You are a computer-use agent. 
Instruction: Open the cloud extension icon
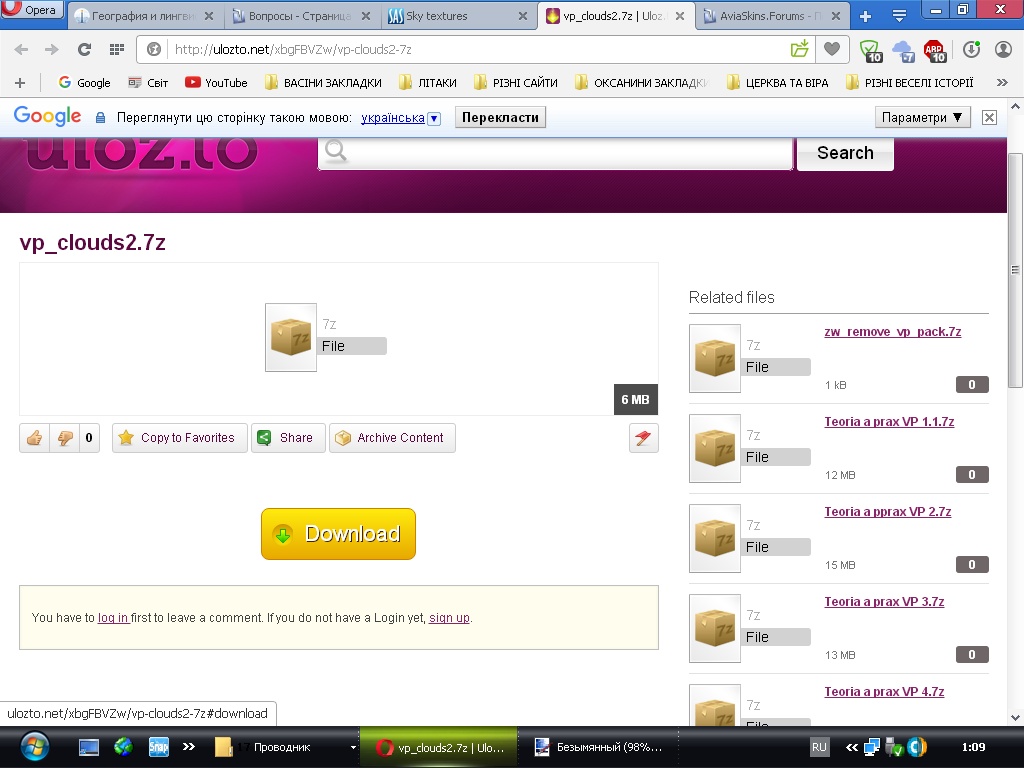[x=904, y=50]
